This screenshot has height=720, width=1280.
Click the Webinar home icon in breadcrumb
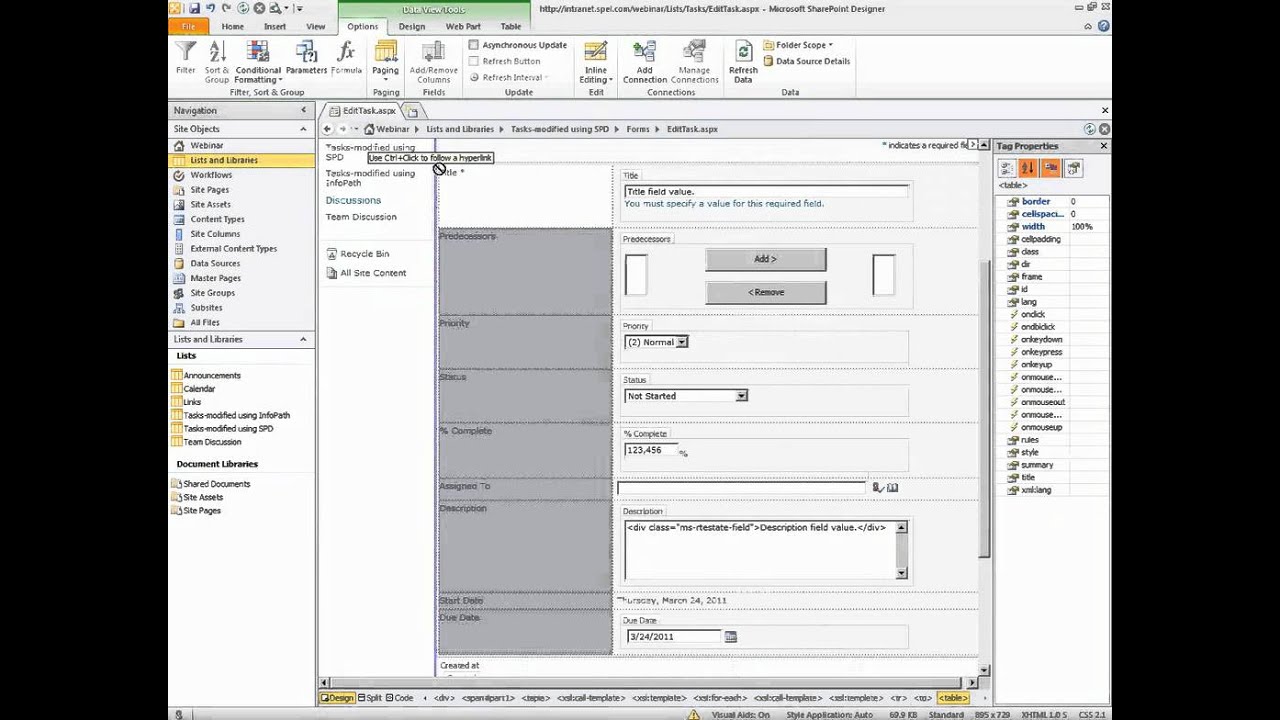tap(369, 129)
